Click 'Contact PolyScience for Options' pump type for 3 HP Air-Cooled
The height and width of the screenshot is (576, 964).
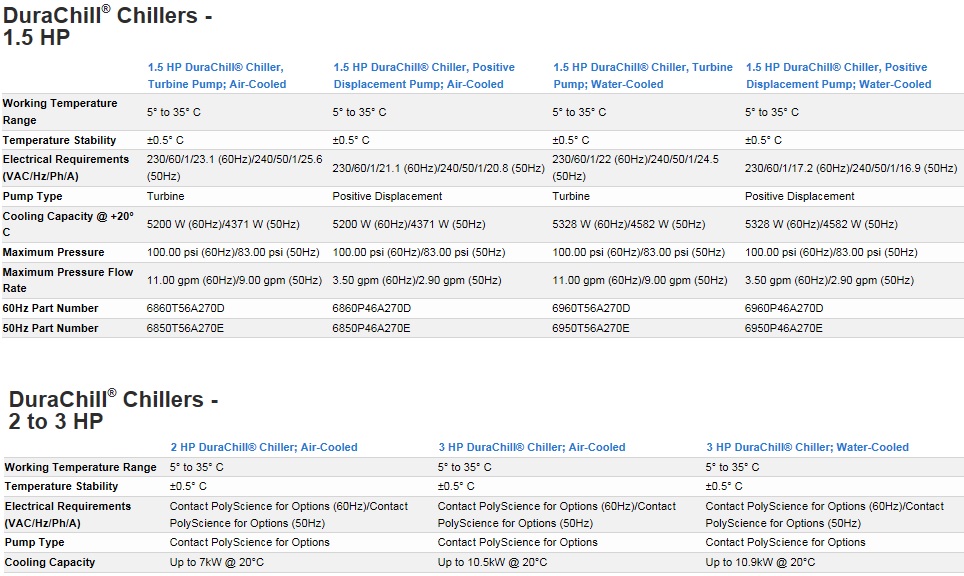pos(518,542)
